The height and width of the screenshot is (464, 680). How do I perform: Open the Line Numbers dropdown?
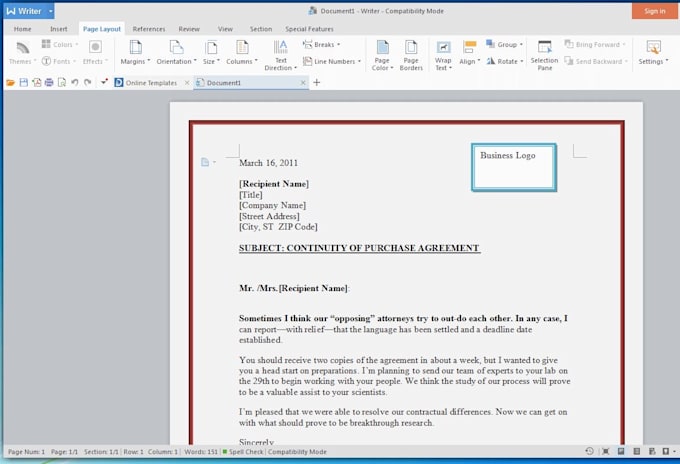point(332,61)
